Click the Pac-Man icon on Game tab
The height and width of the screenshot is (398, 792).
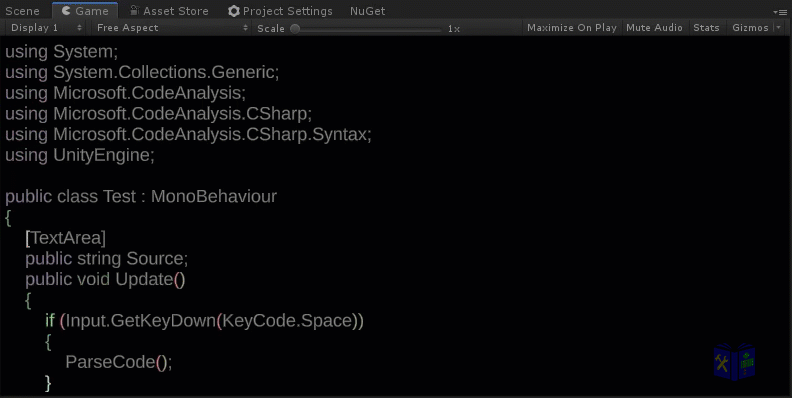pyautogui.click(x=66, y=11)
